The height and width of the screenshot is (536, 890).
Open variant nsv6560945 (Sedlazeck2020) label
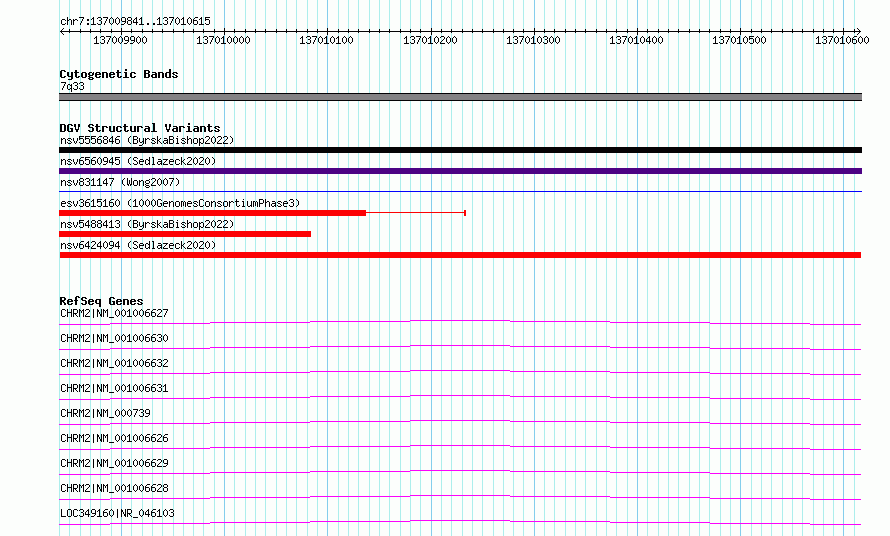(138, 161)
